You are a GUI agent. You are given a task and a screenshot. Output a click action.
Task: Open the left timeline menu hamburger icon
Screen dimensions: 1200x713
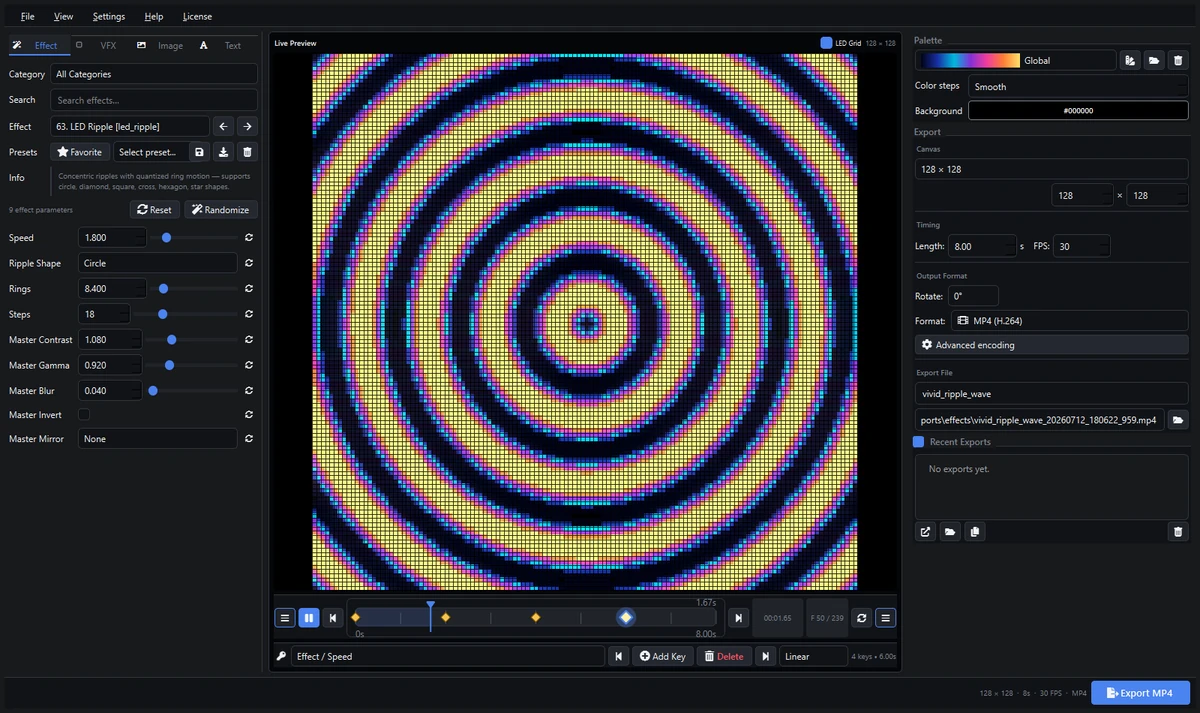(x=285, y=618)
